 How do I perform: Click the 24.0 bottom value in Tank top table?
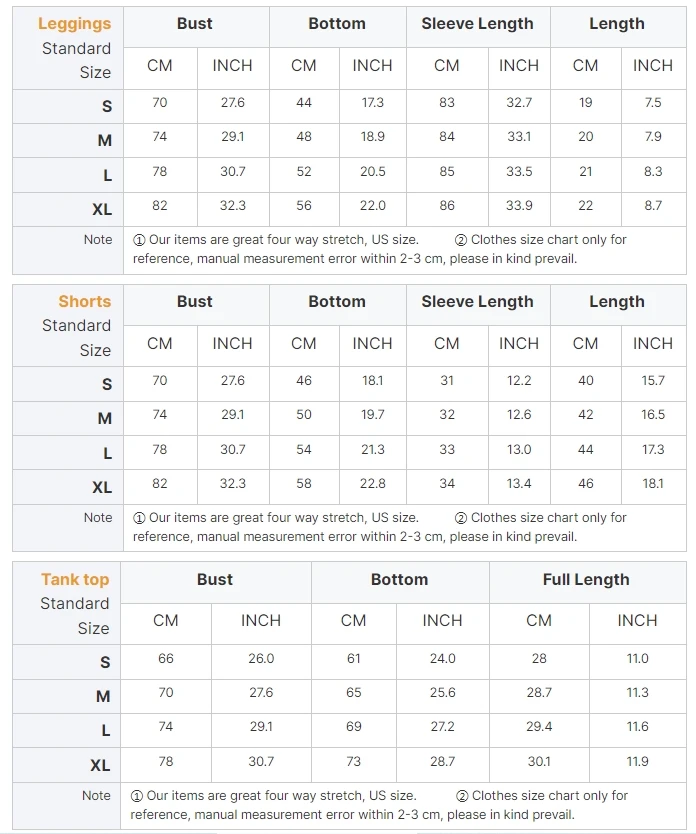pyautogui.click(x=442, y=659)
